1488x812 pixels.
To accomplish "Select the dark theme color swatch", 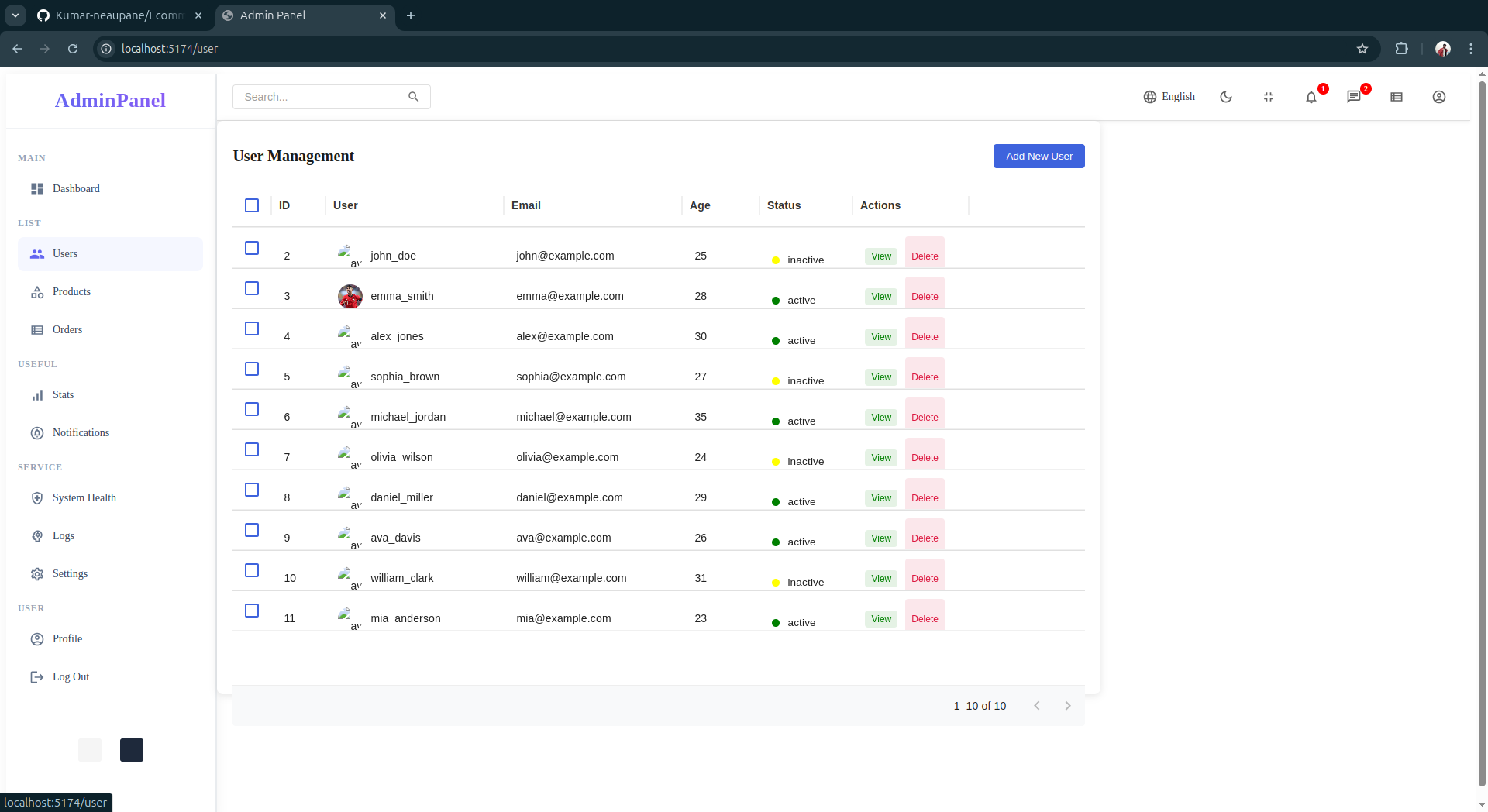I will click(132, 750).
